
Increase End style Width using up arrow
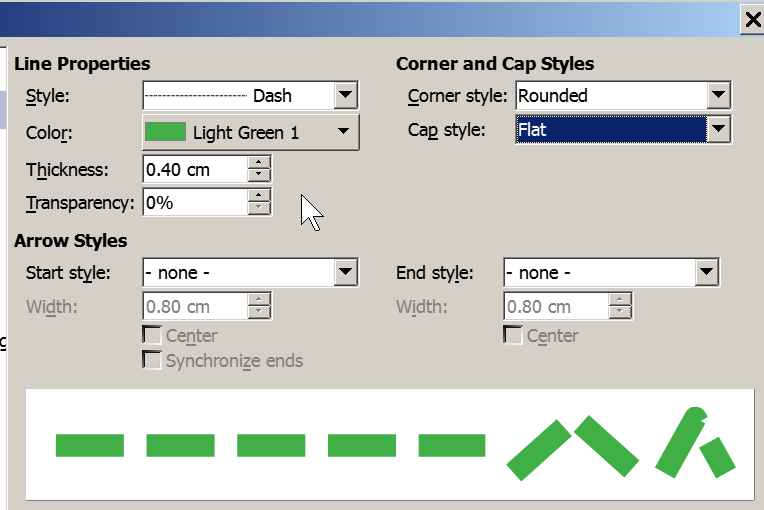(620, 300)
